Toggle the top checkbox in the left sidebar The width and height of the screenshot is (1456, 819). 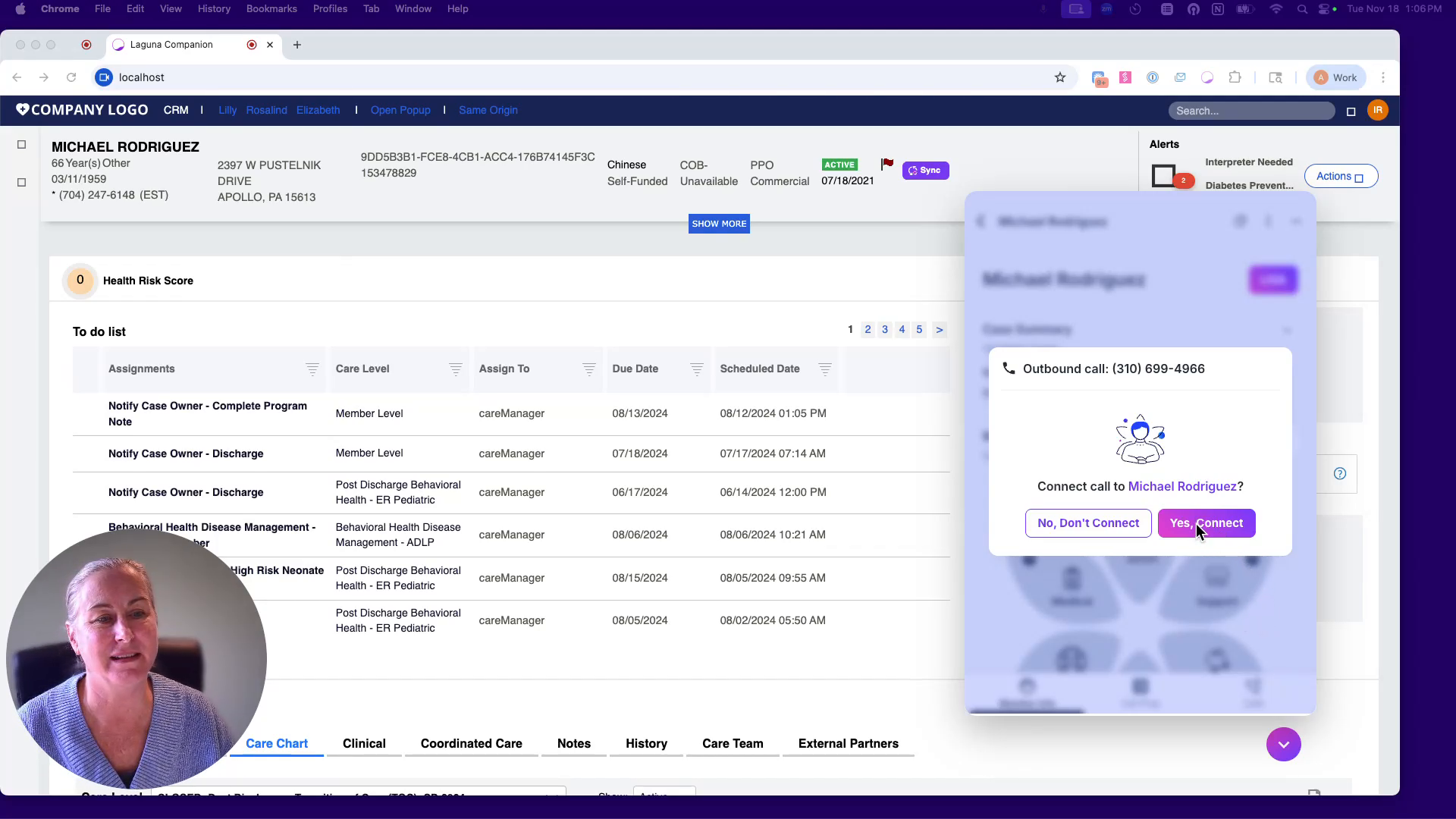click(x=21, y=144)
